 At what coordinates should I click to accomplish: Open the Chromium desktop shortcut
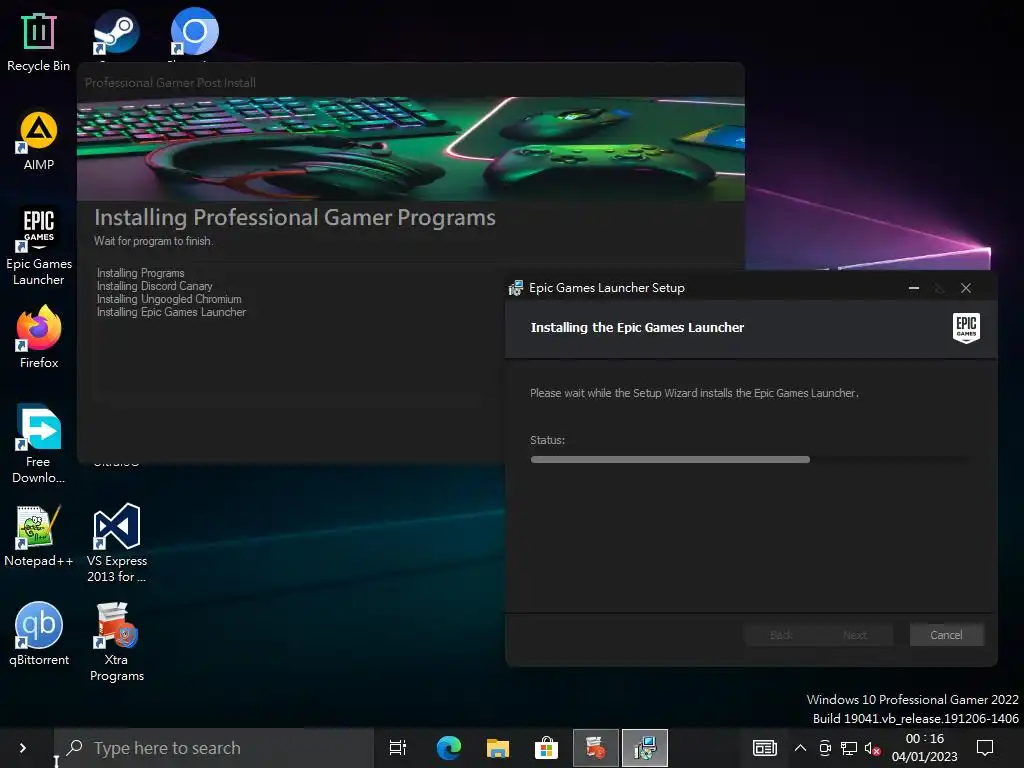pos(194,33)
